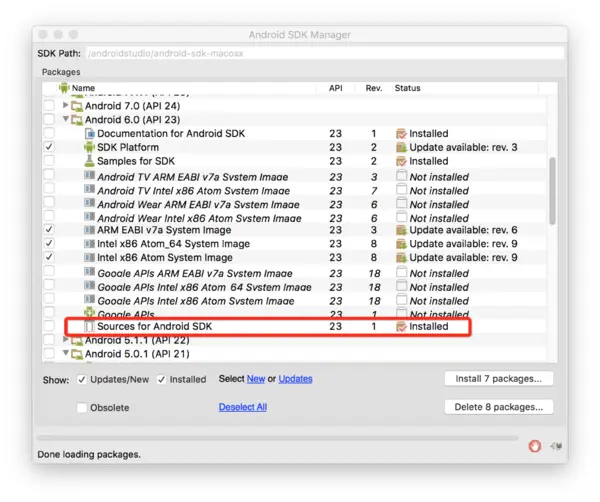The image size is (600, 502).
Task: Click the Intel x86 Atom_64 System Image icon
Action: 89,244
